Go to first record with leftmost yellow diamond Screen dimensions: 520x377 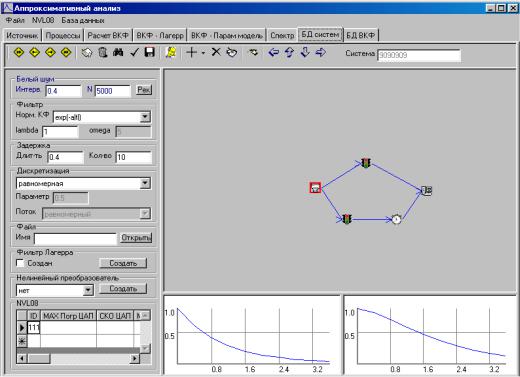pyautogui.click(x=19, y=52)
